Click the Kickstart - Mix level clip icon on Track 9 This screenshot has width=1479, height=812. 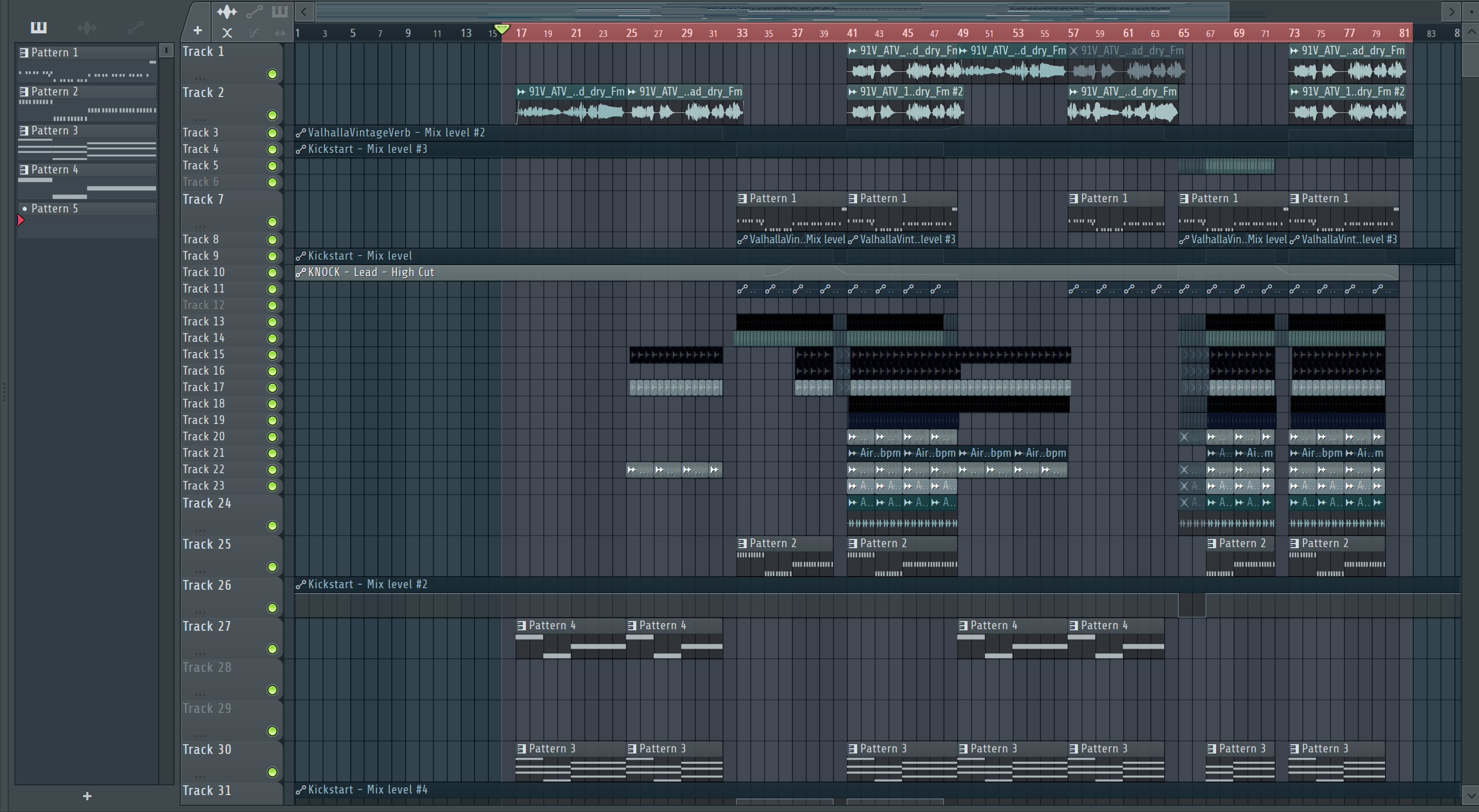pyautogui.click(x=300, y=256)
